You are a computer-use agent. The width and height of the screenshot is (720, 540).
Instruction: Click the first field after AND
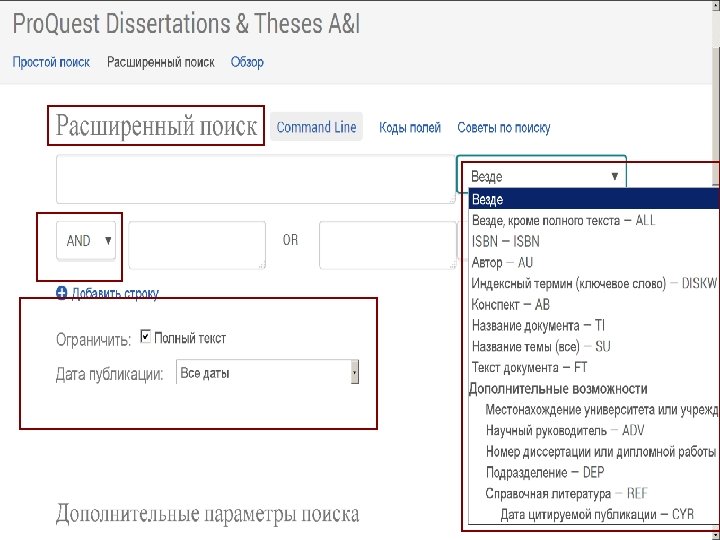pos(197,245)
